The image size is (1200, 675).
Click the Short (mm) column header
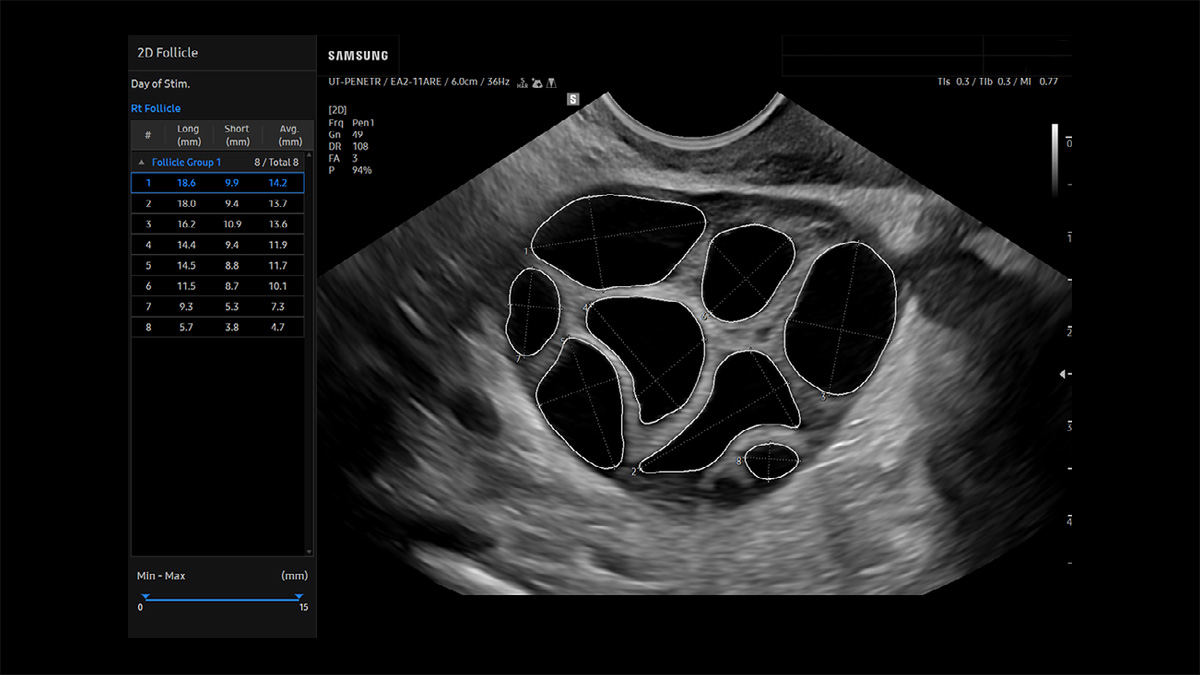click(x=237, y=136)
